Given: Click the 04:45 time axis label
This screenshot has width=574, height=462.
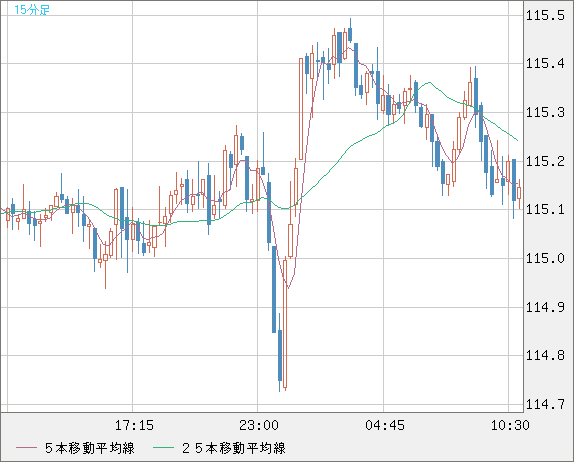Looking at the screenshot, I should [x=385, y=425].
